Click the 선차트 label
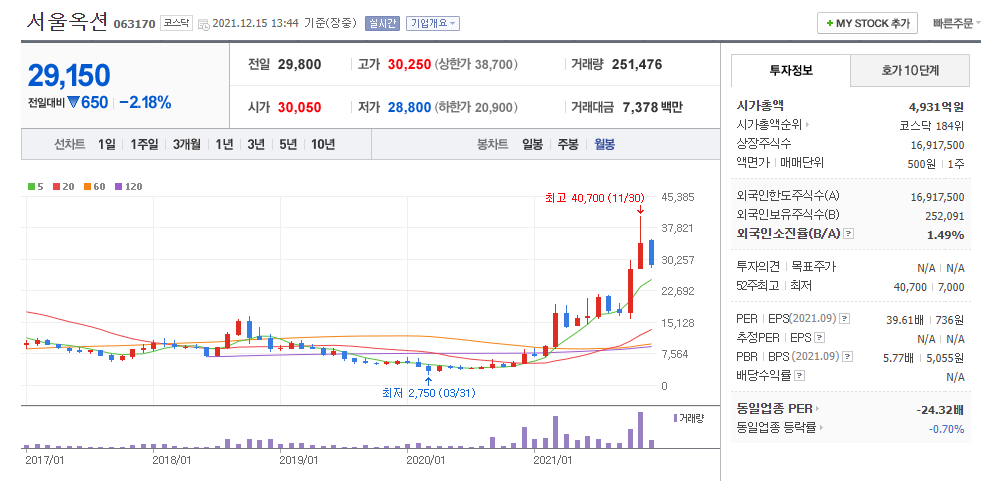The height and width of the screenshot is (481, 995). point(70,144)
